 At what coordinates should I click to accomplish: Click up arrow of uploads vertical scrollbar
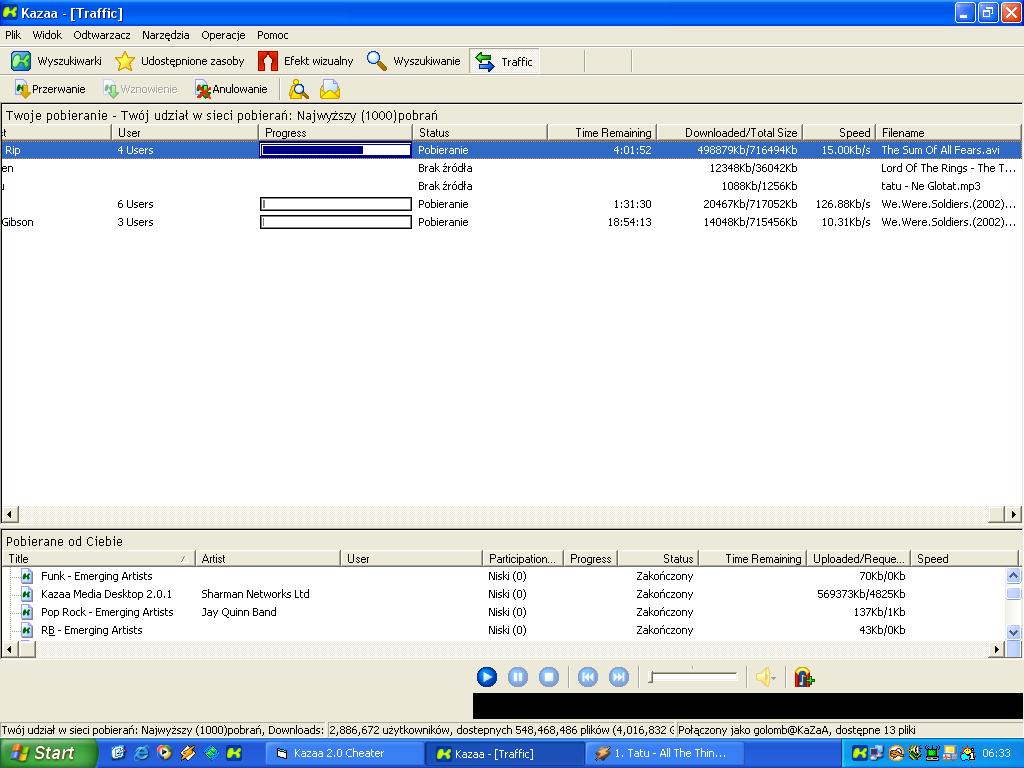tap(1014, 575)
